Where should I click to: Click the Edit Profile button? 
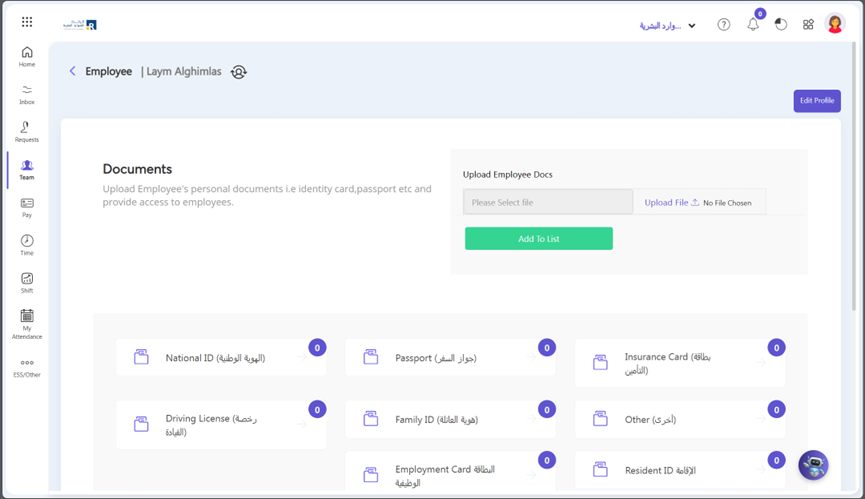(817, 101)
